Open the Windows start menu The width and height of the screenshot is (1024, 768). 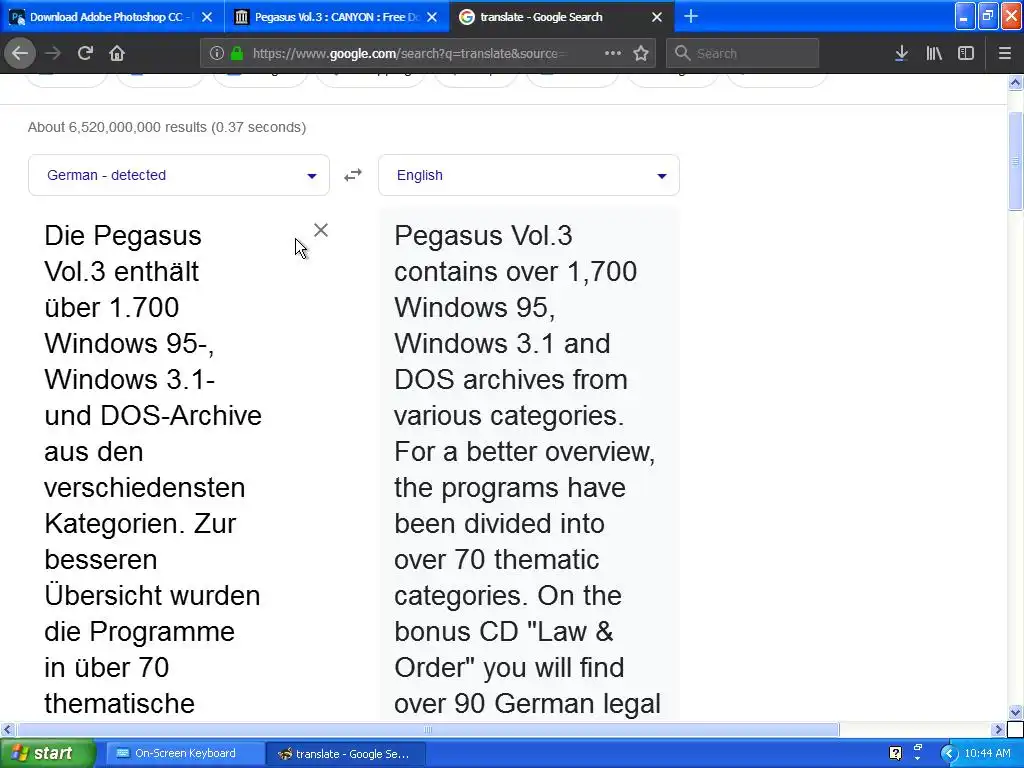point(47,754)
